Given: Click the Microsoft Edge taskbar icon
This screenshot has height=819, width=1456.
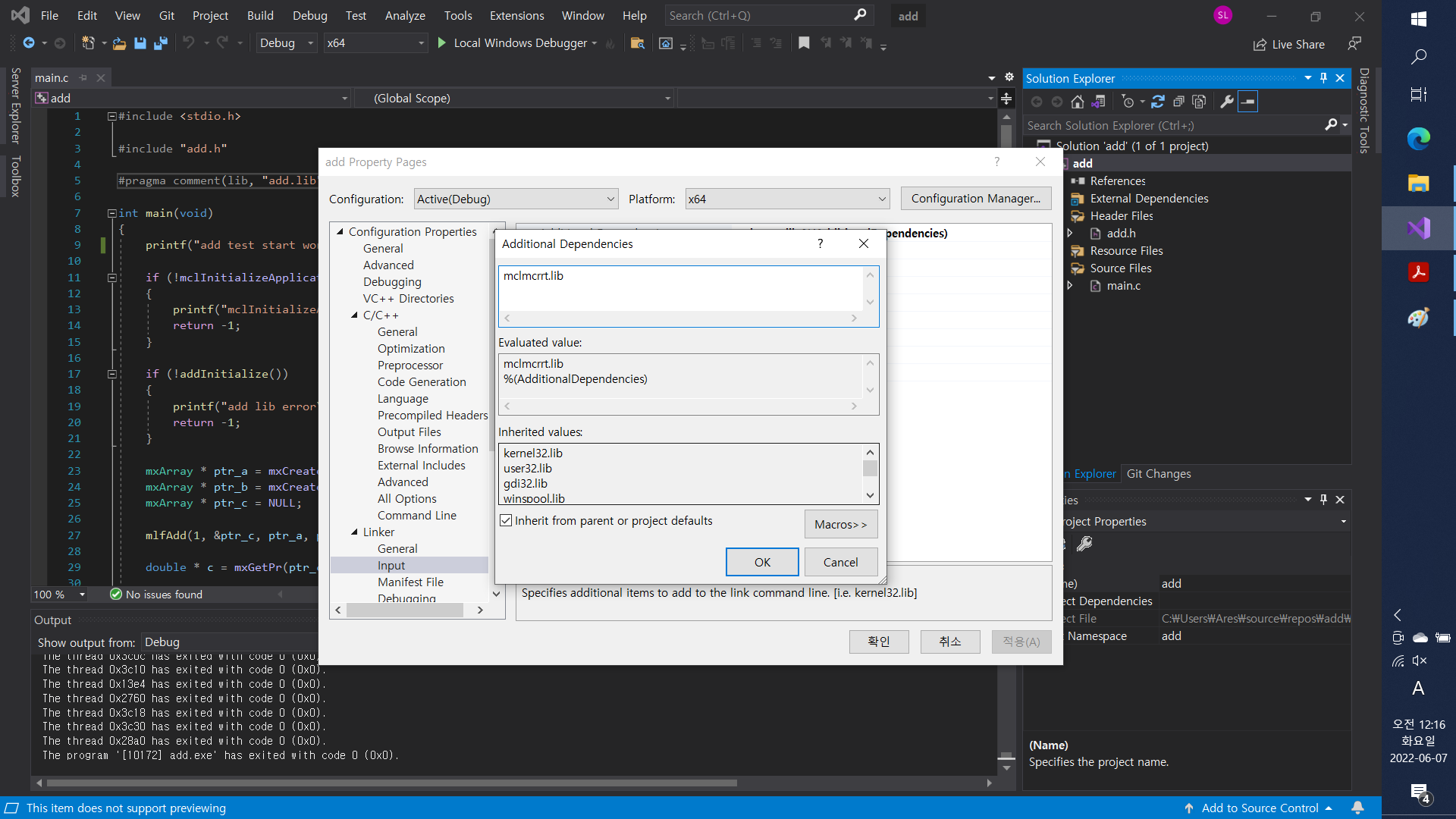Looking at the screenshot, I should click(1418, 138).
